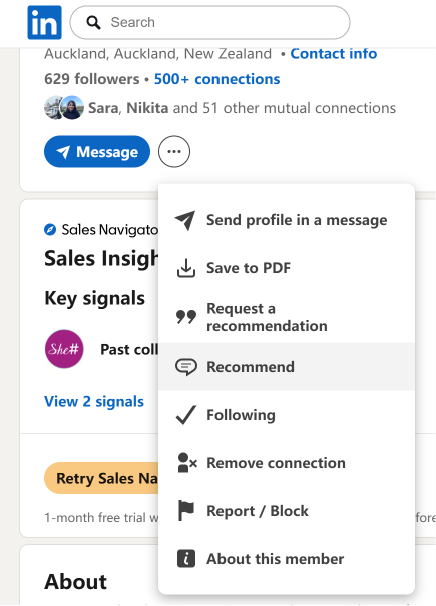
Task: Click the About section heading
Action: coord(75,582)
